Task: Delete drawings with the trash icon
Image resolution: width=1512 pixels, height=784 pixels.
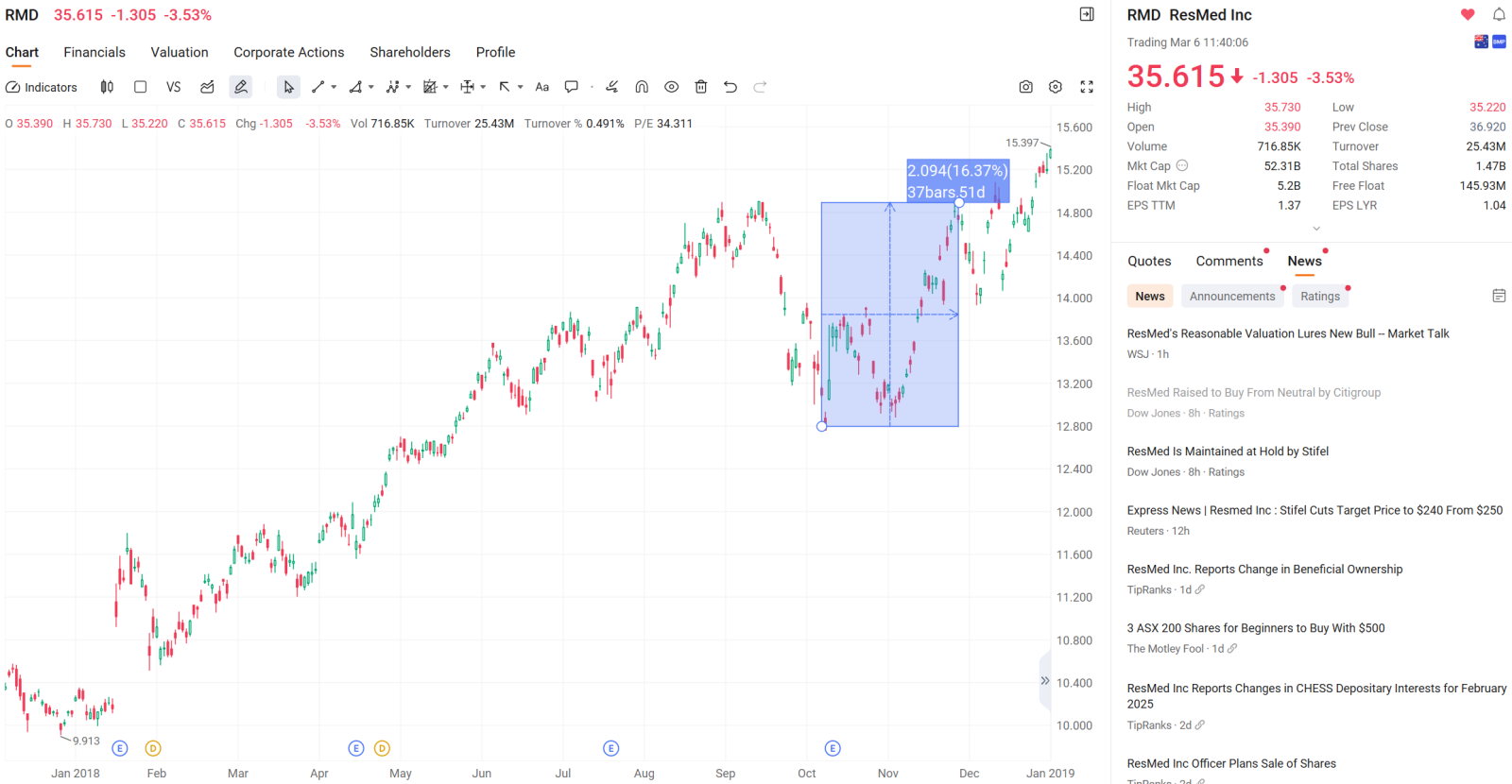Action: coord(701,87)
